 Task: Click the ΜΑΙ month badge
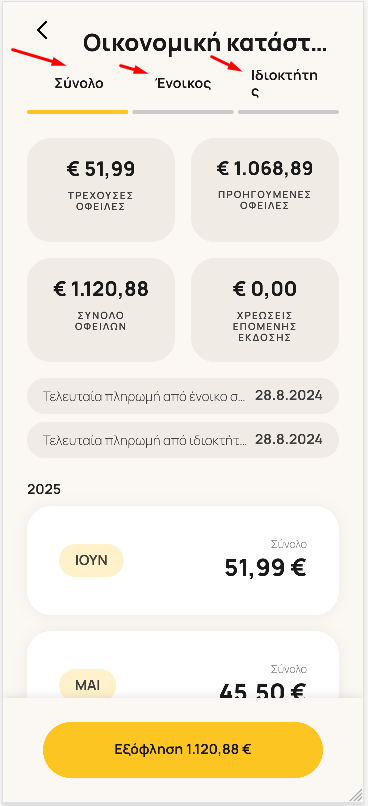click(87, 685)
